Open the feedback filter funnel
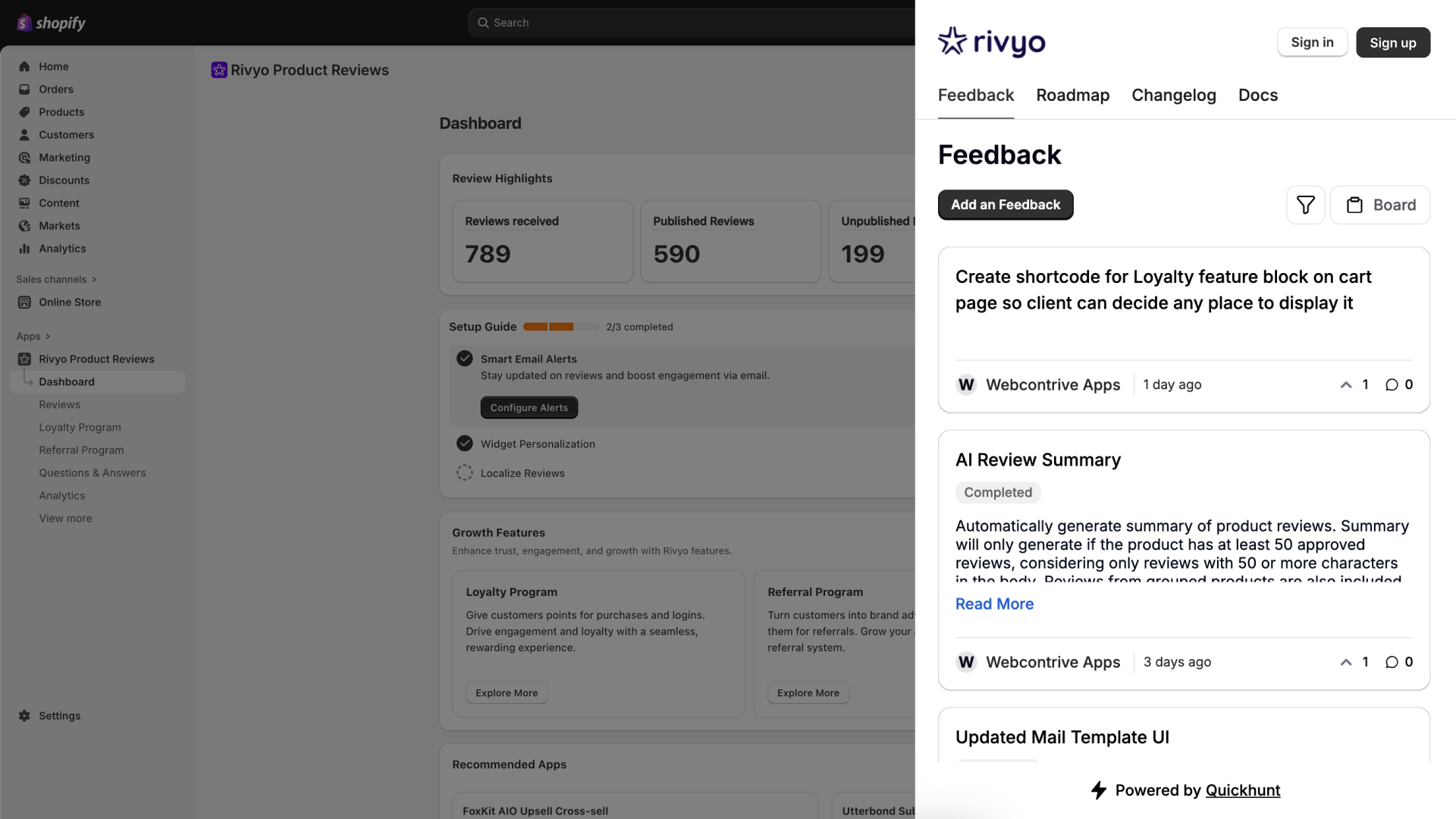 tap(1305, 205)
